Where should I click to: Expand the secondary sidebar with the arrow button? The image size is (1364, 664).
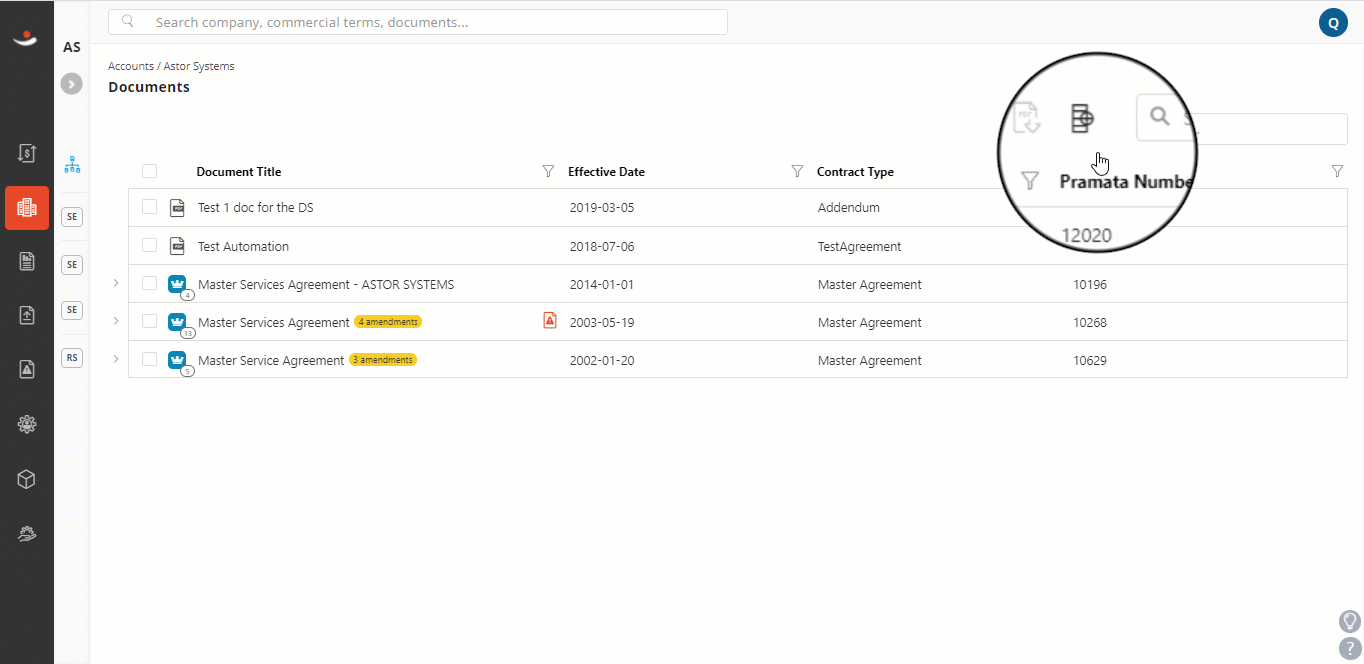click(71, 84)
